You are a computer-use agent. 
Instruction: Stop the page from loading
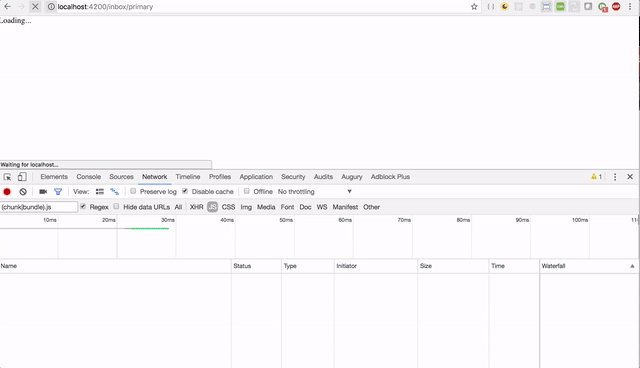coord(35,7)
